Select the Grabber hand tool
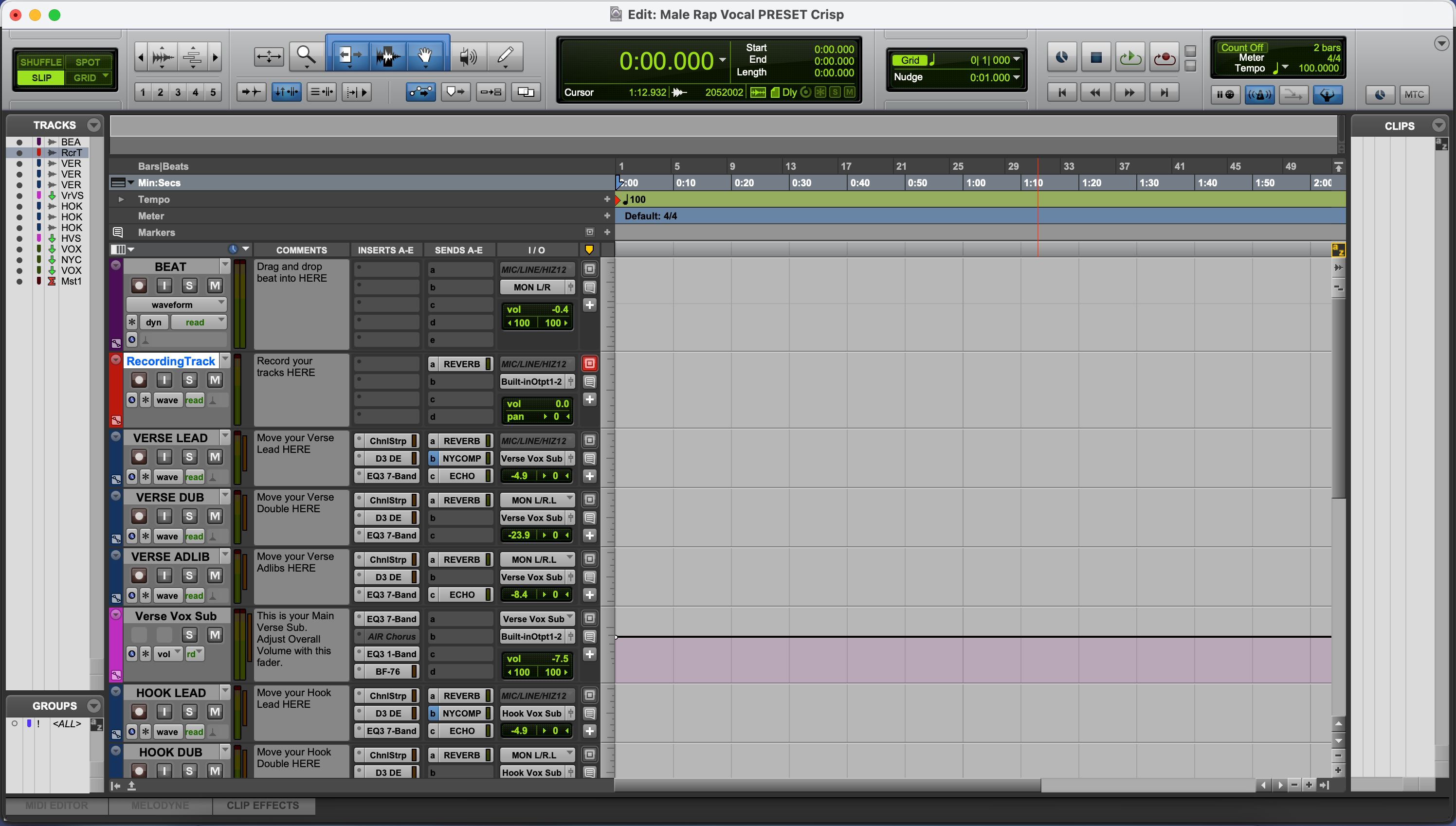Viewport: 1456px width, 826px height. pyautogui.click(x=425, y=56)
